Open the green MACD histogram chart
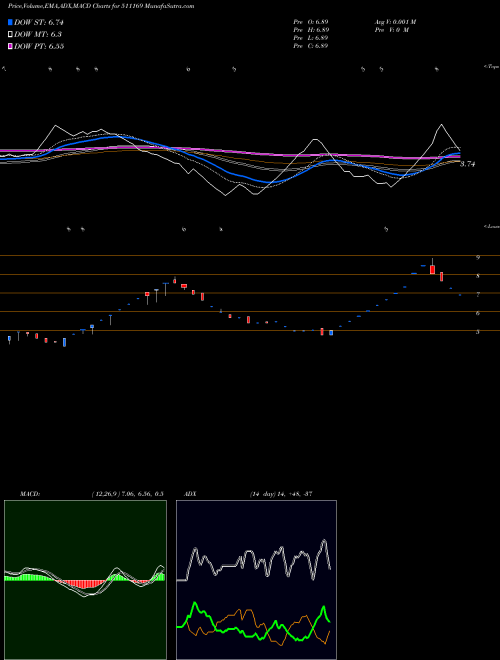 (x=85, y=580)
